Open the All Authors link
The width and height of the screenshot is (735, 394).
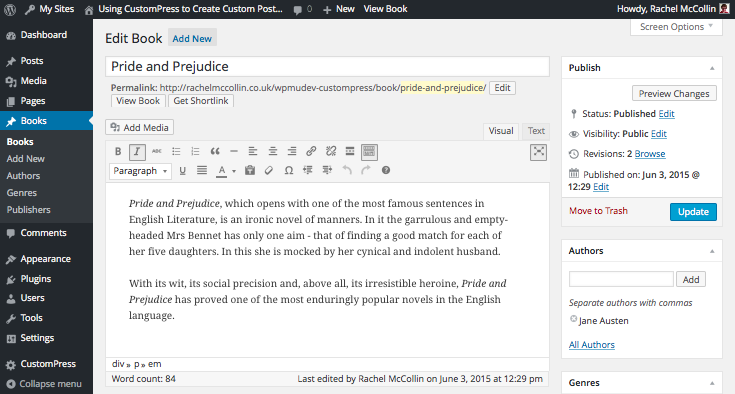click(592, 345)
